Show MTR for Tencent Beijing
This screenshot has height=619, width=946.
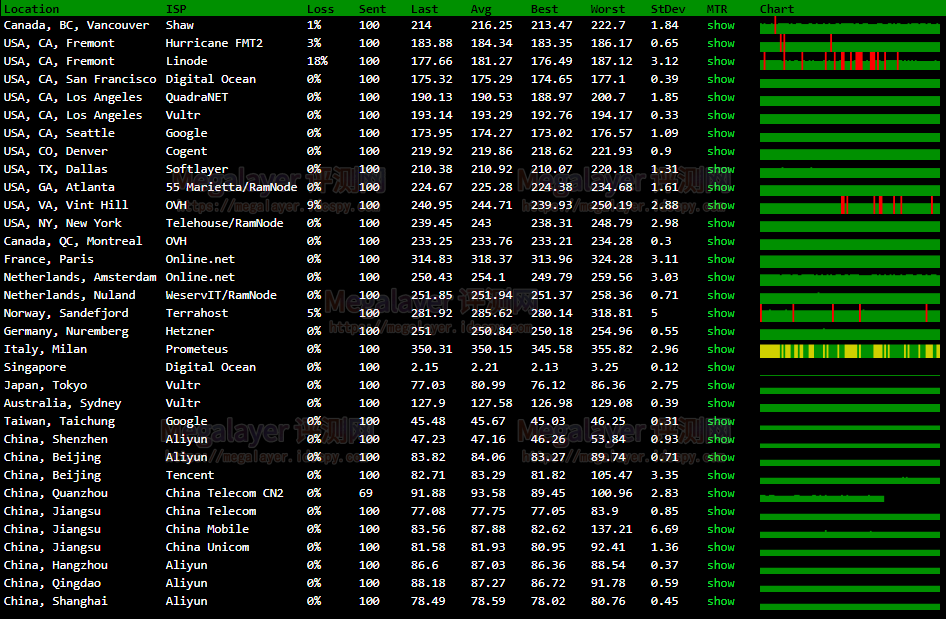[x=721, y=475]
